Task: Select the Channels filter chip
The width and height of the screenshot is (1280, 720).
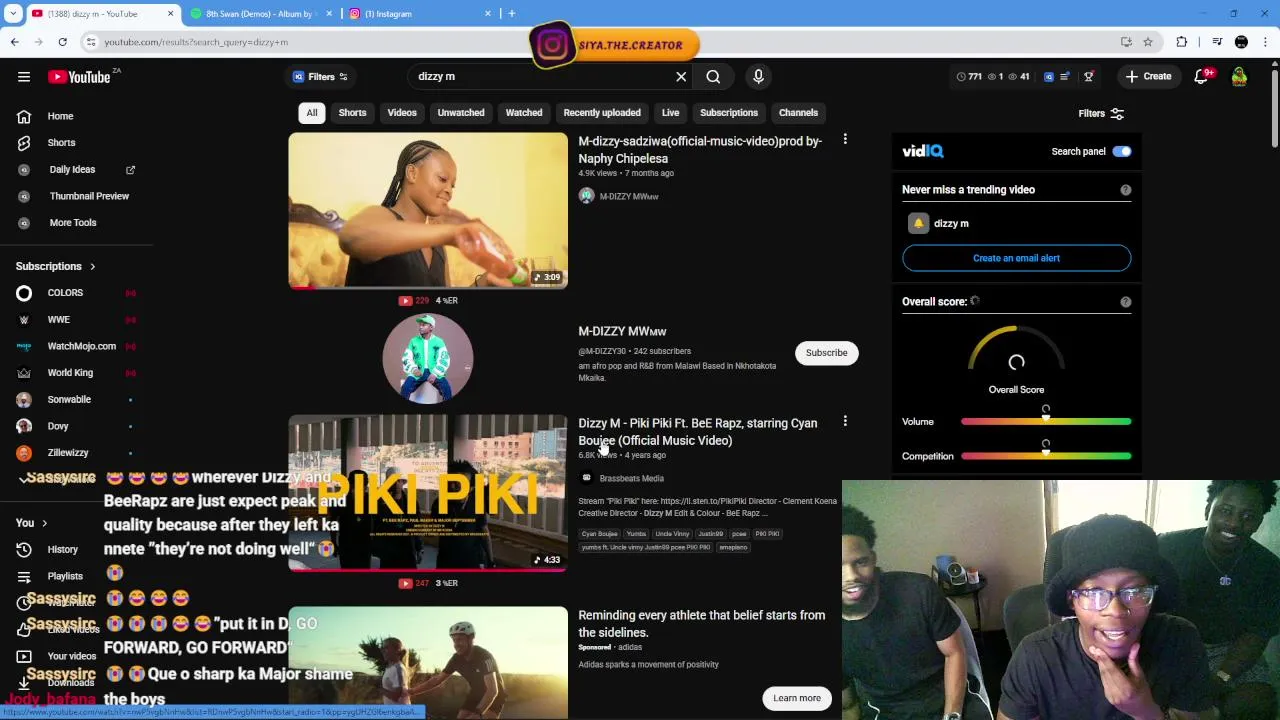Action: [798, 113]
